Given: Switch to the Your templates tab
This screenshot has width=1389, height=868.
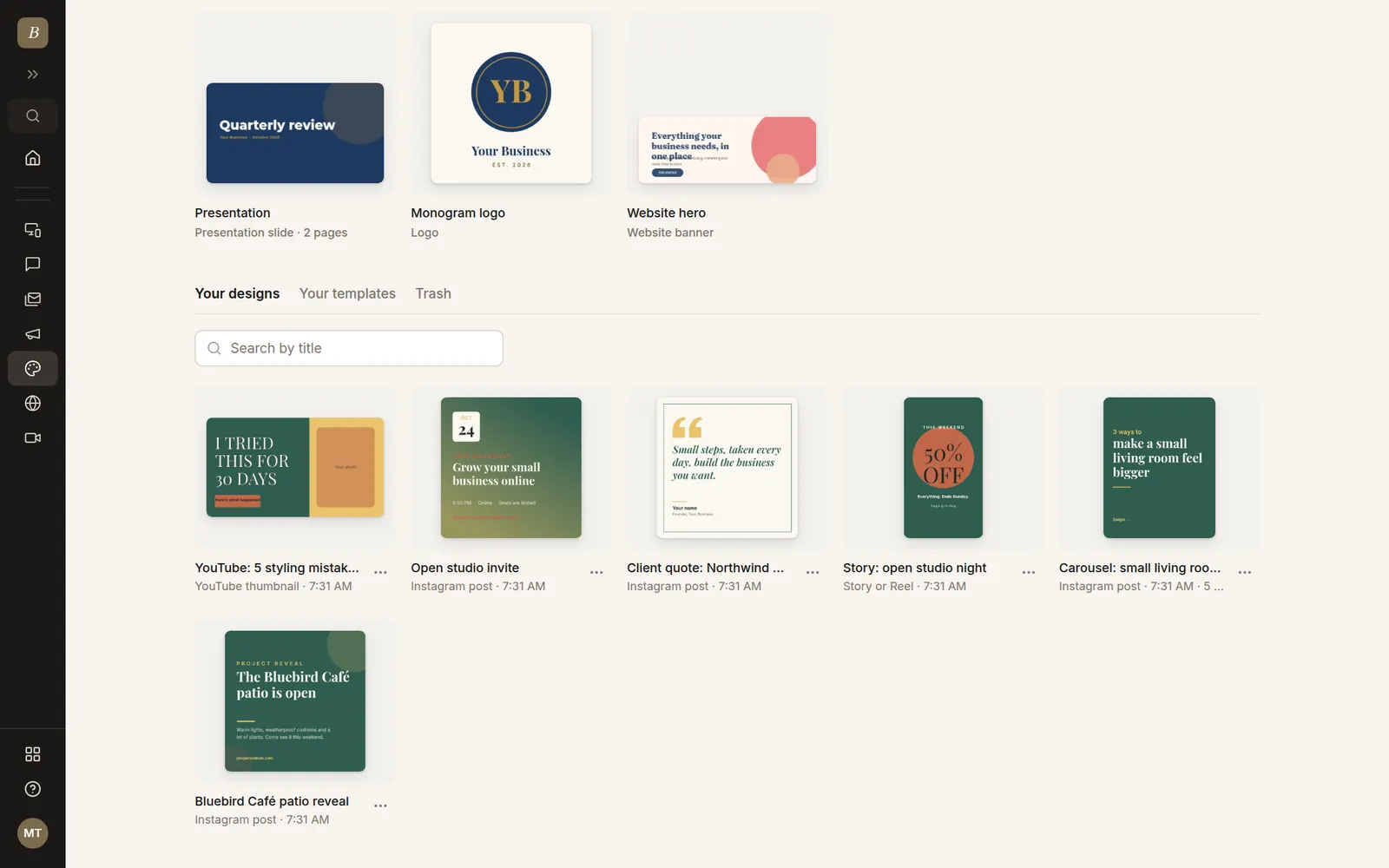Looking at the screenshot, I should [x=347, y=293].
